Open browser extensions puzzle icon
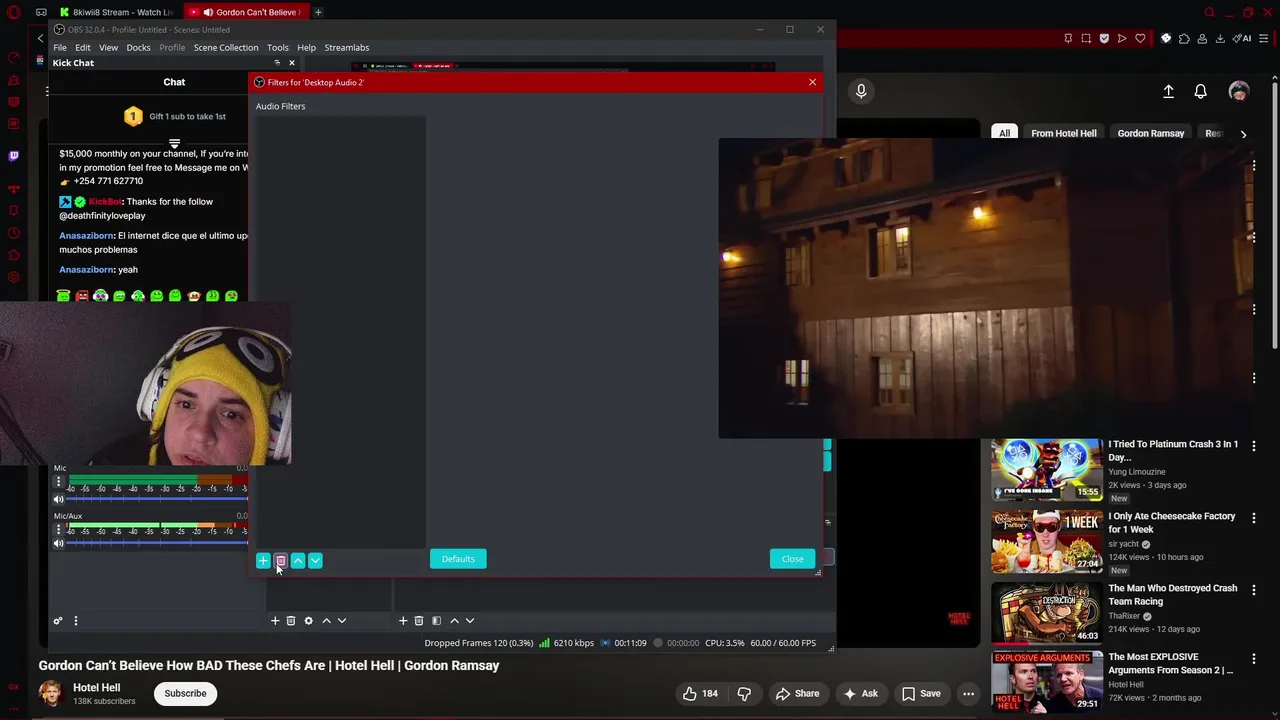The width and height of the screenshot is (1280, 720). 1184,39
